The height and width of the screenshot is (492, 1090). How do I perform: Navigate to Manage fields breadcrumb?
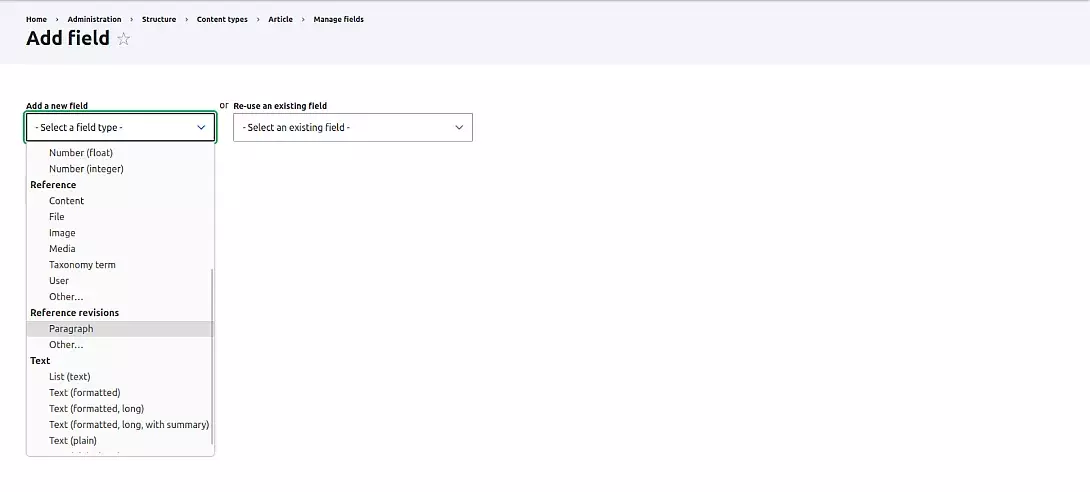click(339, 19)
